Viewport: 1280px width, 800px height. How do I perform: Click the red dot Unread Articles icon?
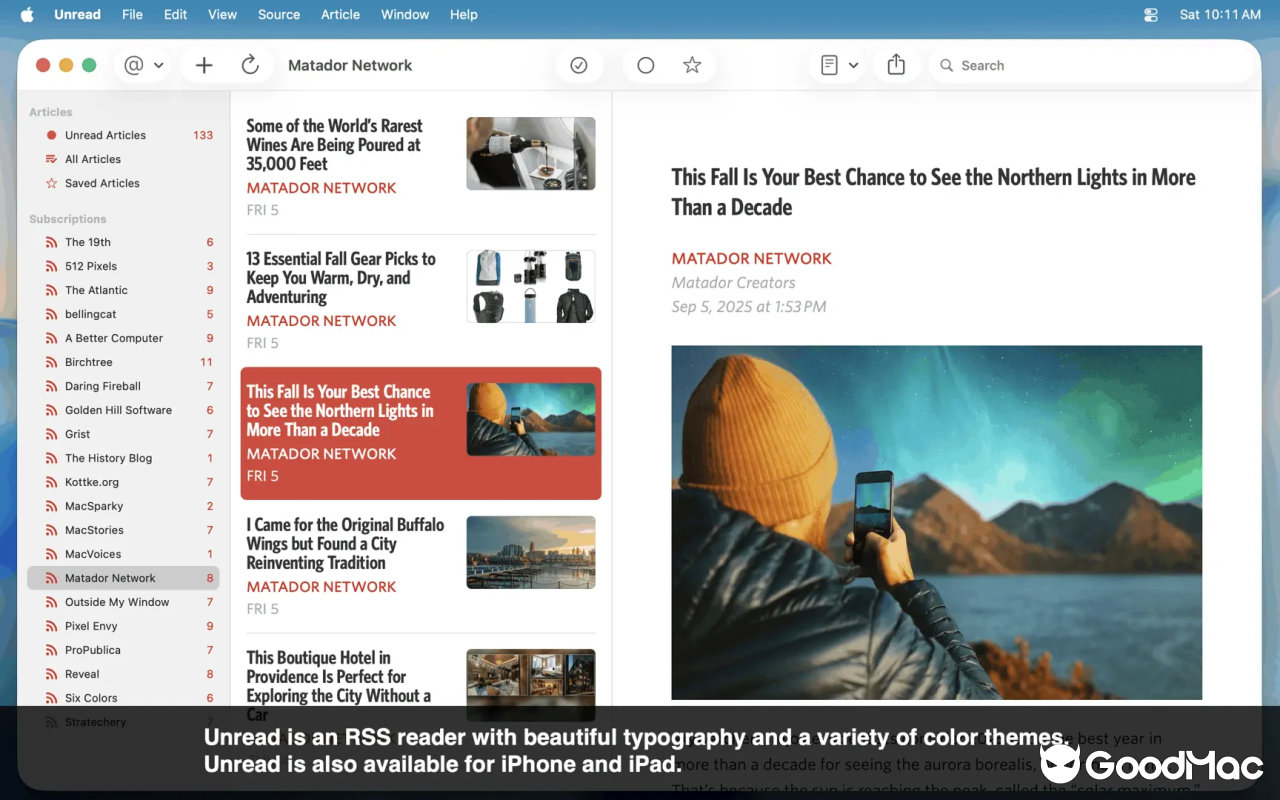51,135
